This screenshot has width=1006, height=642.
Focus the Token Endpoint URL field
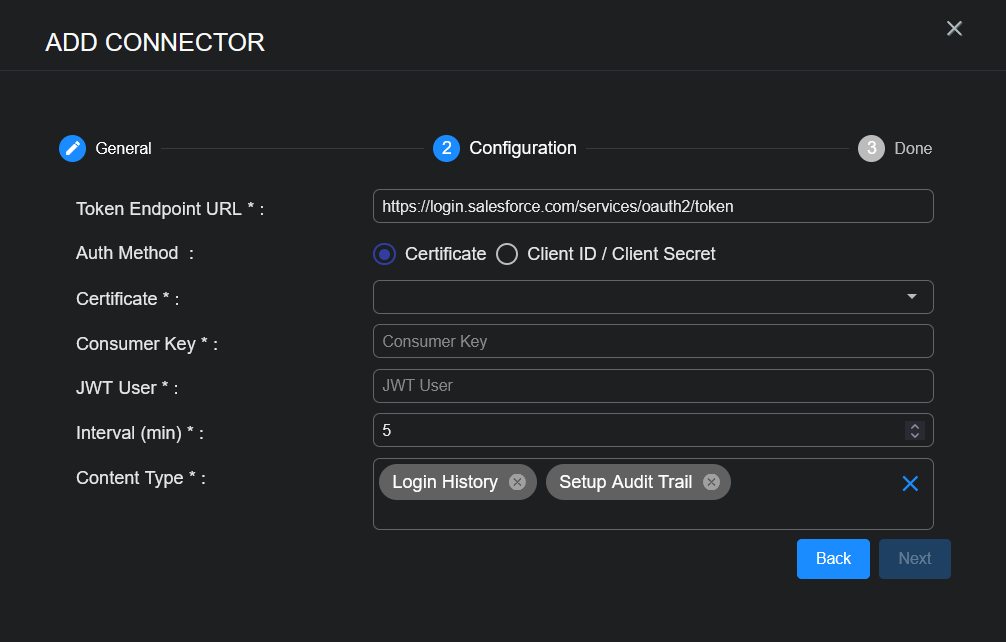(x=652, y=206)
